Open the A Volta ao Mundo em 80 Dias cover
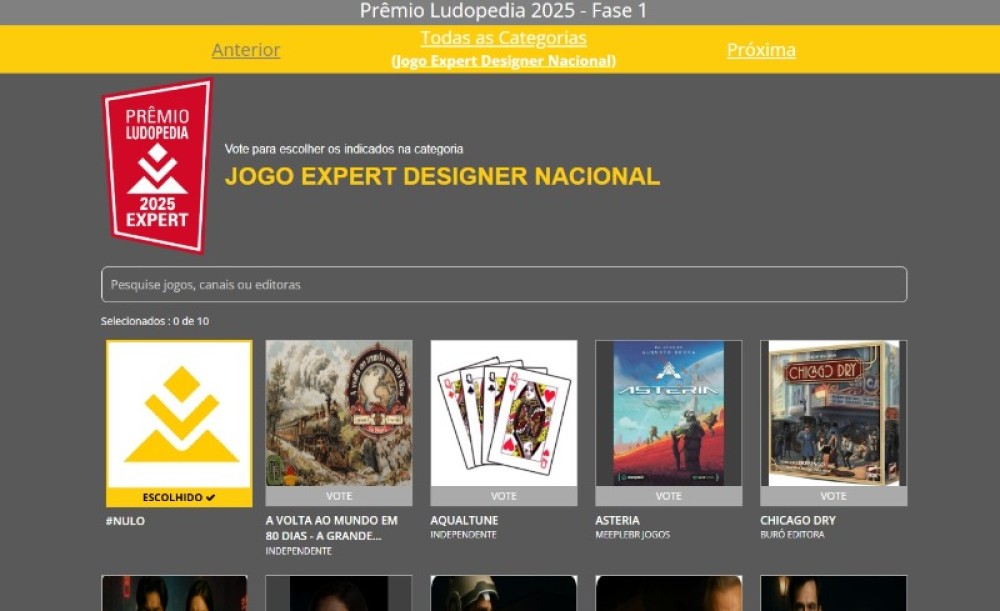Viewport: 1000px width, 611px height. click(339, 413)
